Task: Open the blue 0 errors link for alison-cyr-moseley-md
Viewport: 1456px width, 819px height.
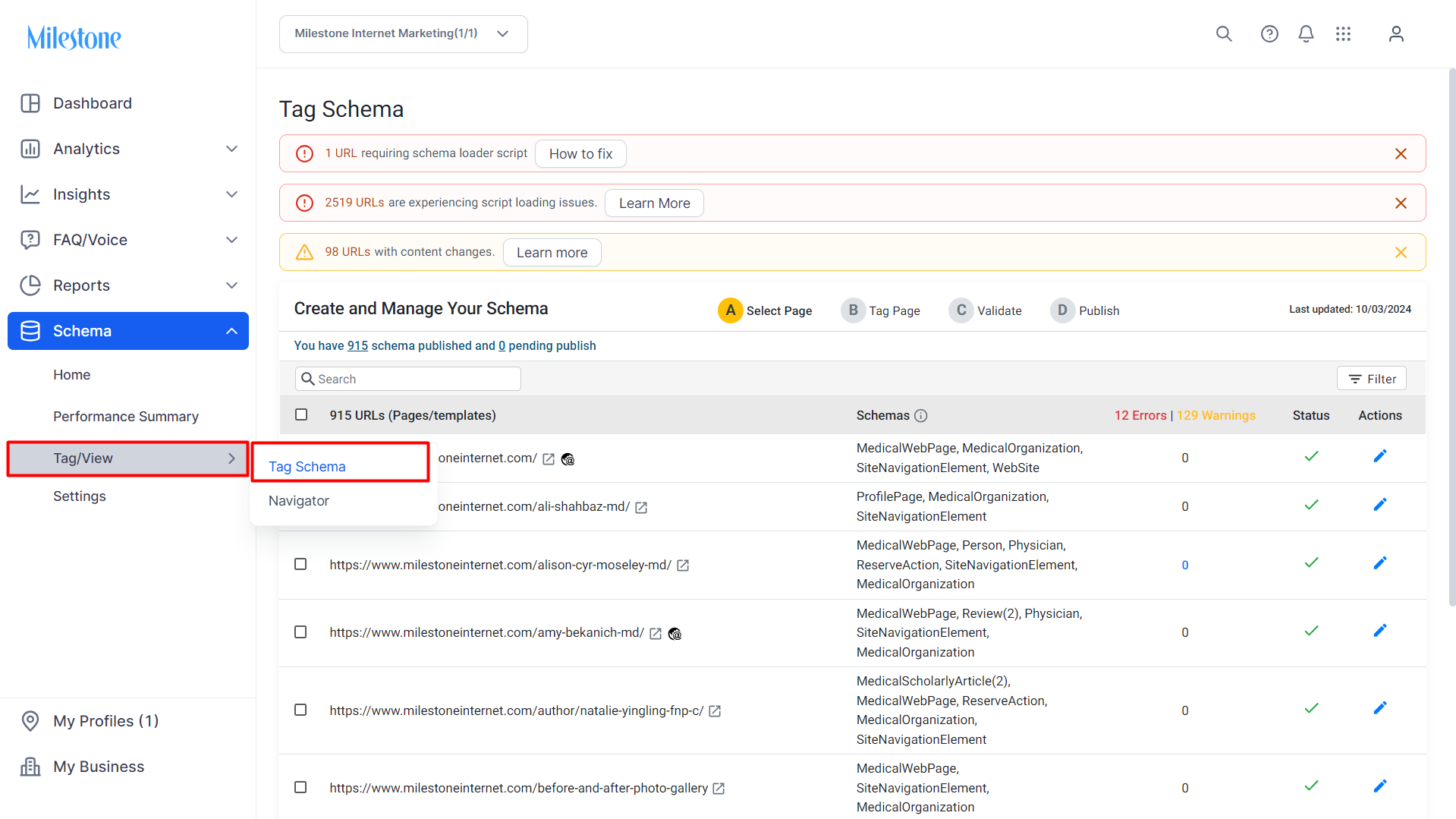Action: [x=1185, y=565]
